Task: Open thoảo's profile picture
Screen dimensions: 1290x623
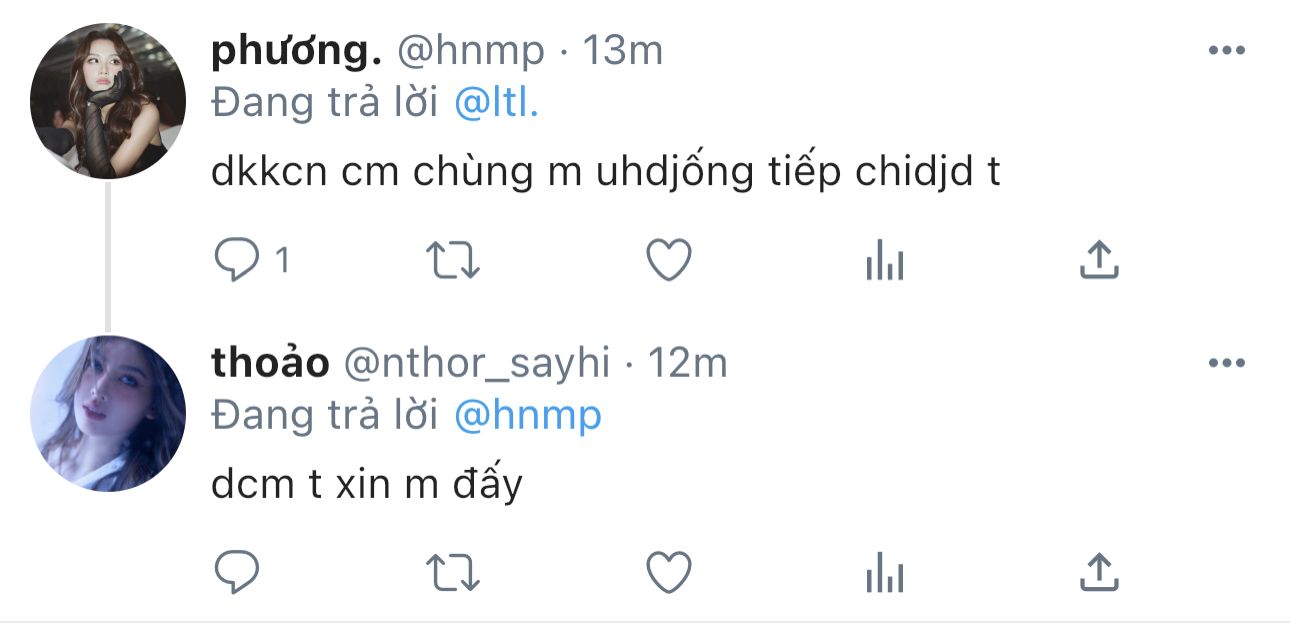Action: pyautogui.click(x=108, y=413)
